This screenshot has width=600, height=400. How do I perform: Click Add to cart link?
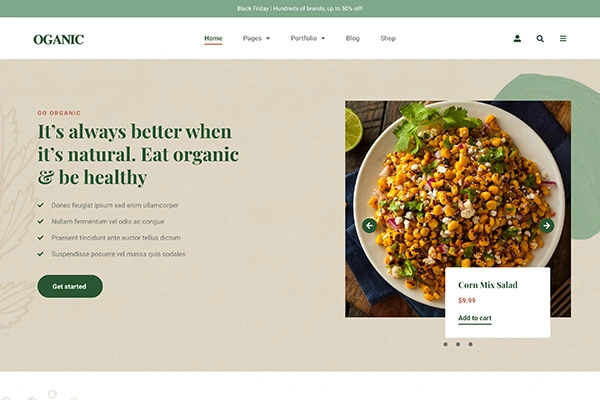(x=475, y=318)
